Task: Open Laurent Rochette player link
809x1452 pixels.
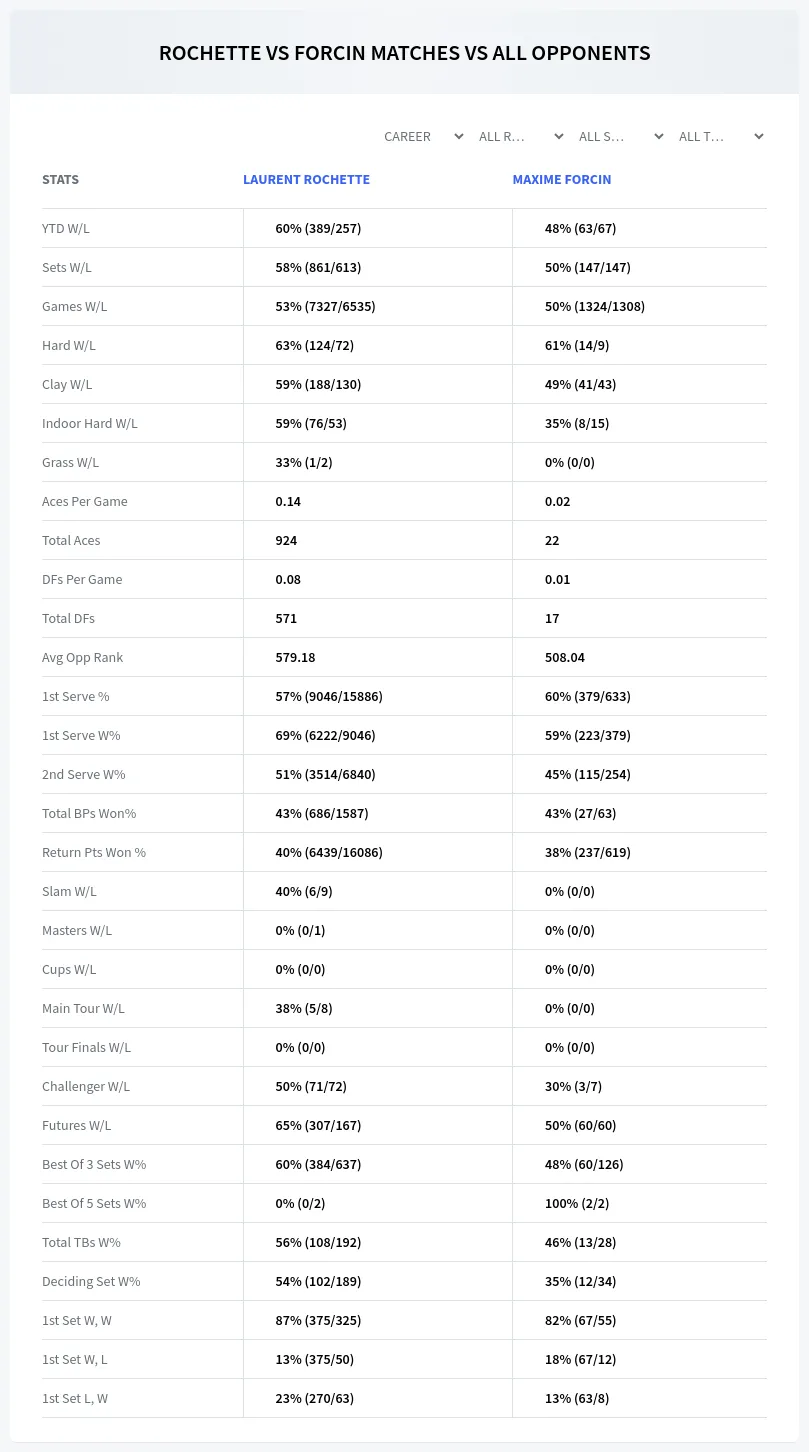Action: (306, 180)
